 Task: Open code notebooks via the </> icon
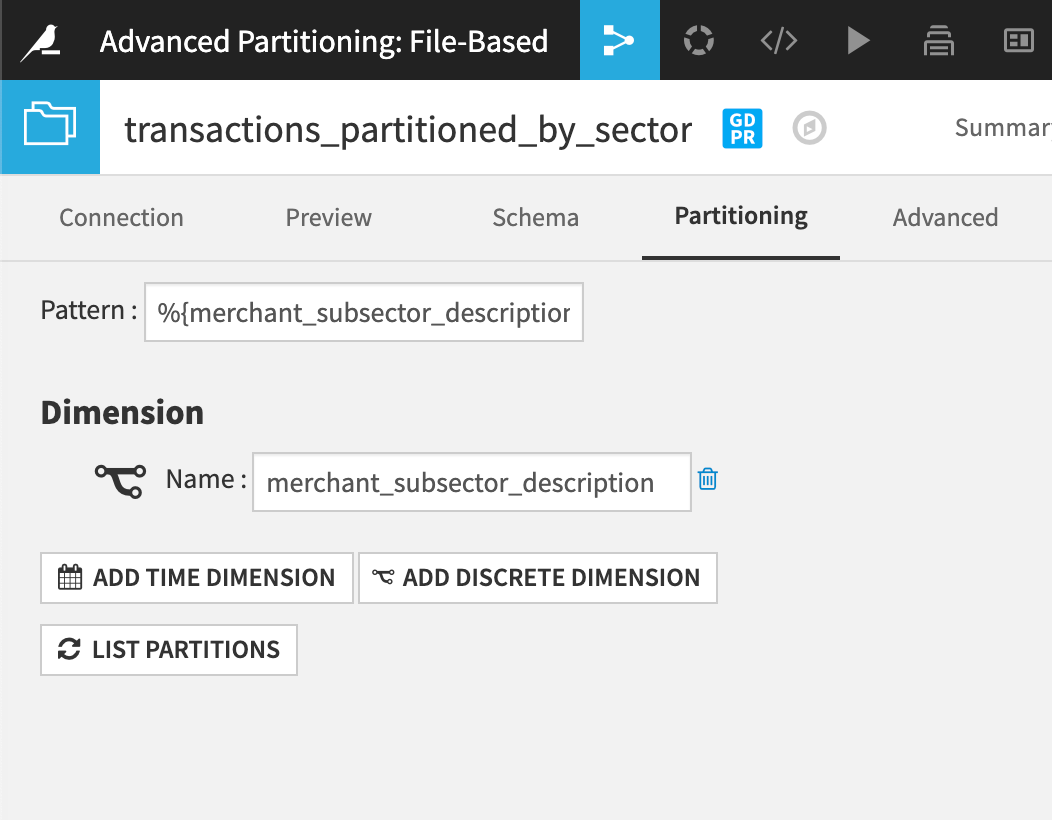pos(778,40)
